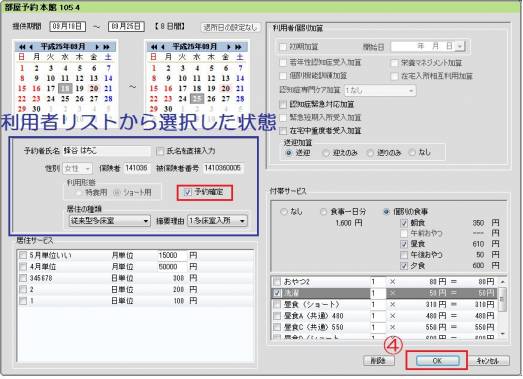Viewport: 523px width, 379px height.
Task: Click the 50000 amount field
Action: pyautogui.click(x=172, y=267)
